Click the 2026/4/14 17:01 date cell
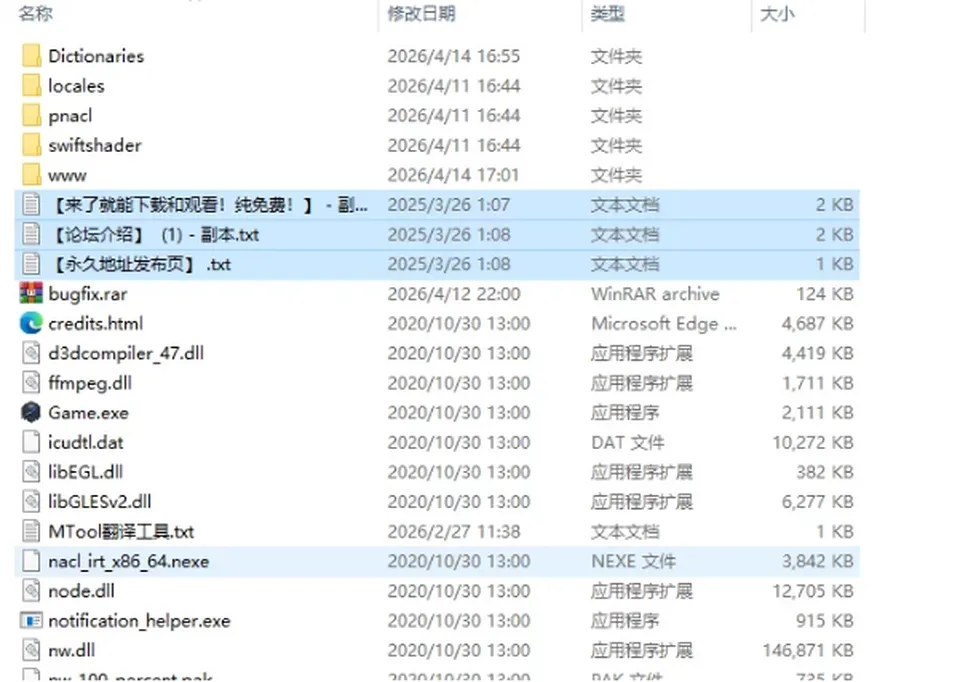This screenshot has height=682, width=960. click(x=454, y=176)
